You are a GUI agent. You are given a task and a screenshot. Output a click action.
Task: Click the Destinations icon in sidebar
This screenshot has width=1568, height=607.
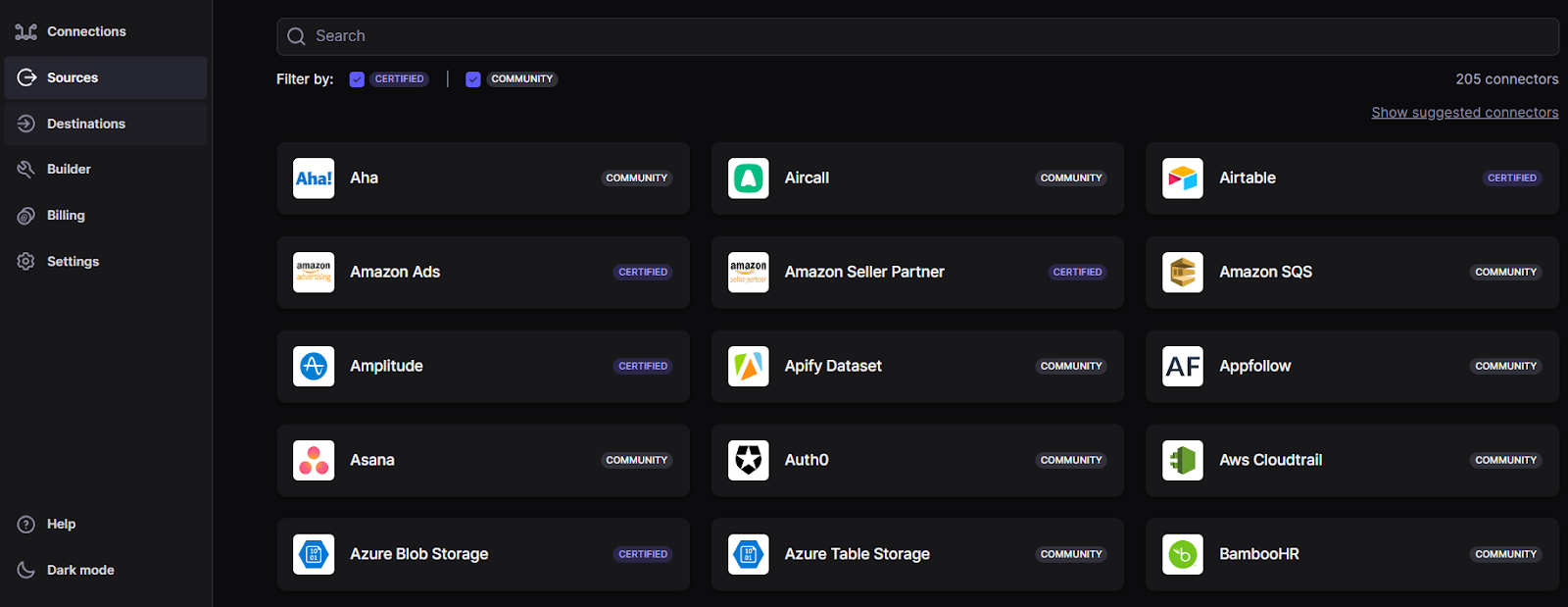(x=26, y=124)
